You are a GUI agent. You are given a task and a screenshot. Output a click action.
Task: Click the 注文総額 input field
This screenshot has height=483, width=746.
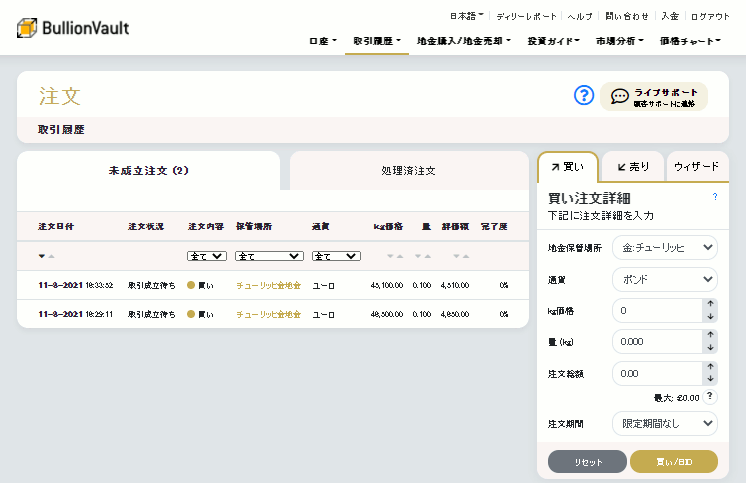[x=657, y=373]
